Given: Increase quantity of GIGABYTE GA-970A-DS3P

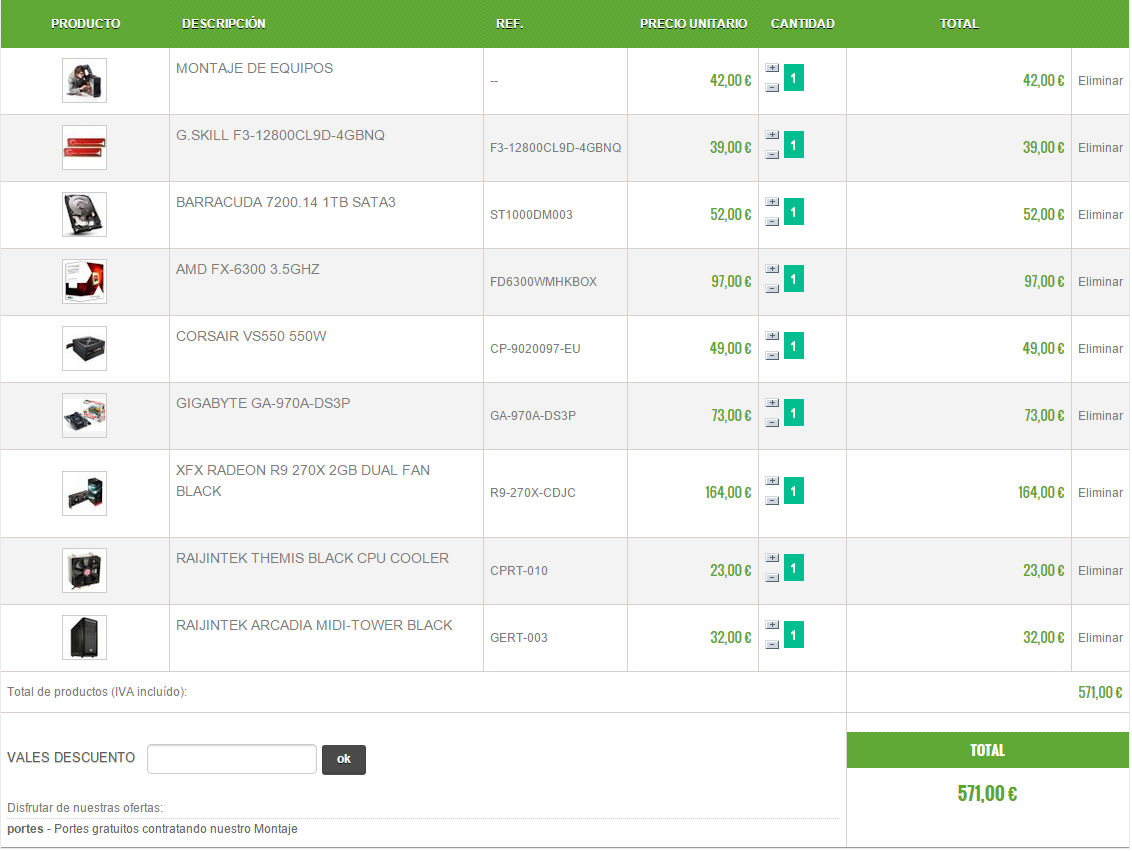Looking at the screenshot, I should pyautogui.click(x=772, y=403).
